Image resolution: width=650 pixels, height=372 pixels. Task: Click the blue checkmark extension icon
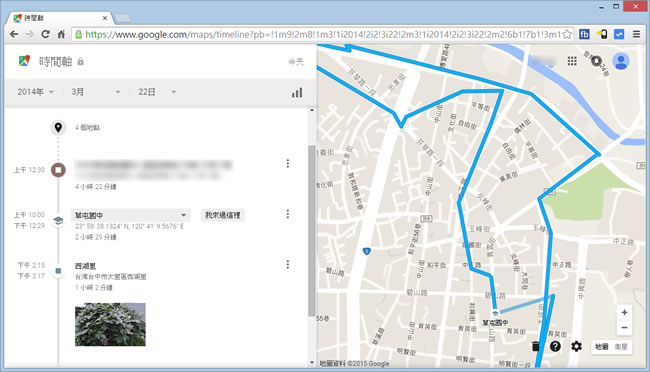619,34
